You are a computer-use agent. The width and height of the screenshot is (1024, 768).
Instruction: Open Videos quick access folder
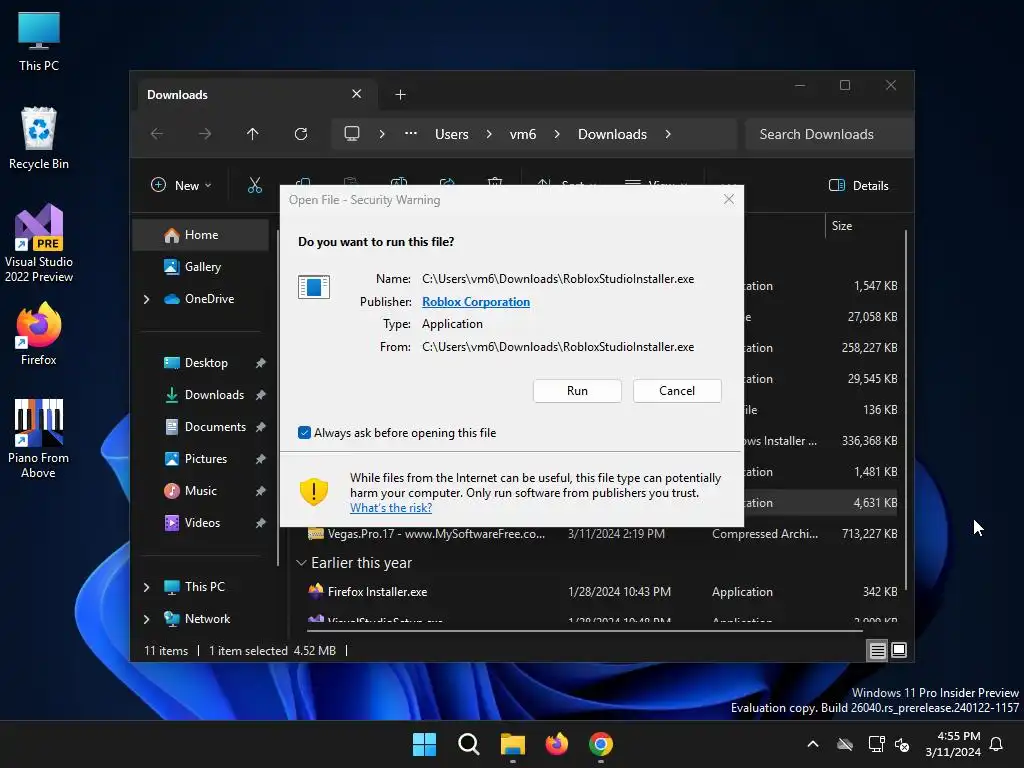click(202, 522)
